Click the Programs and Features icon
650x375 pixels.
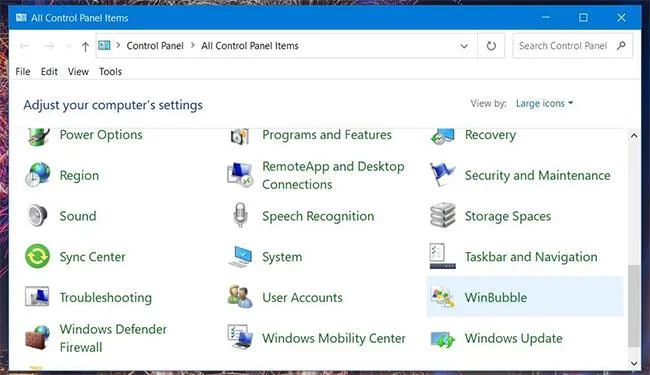point(240,137)
